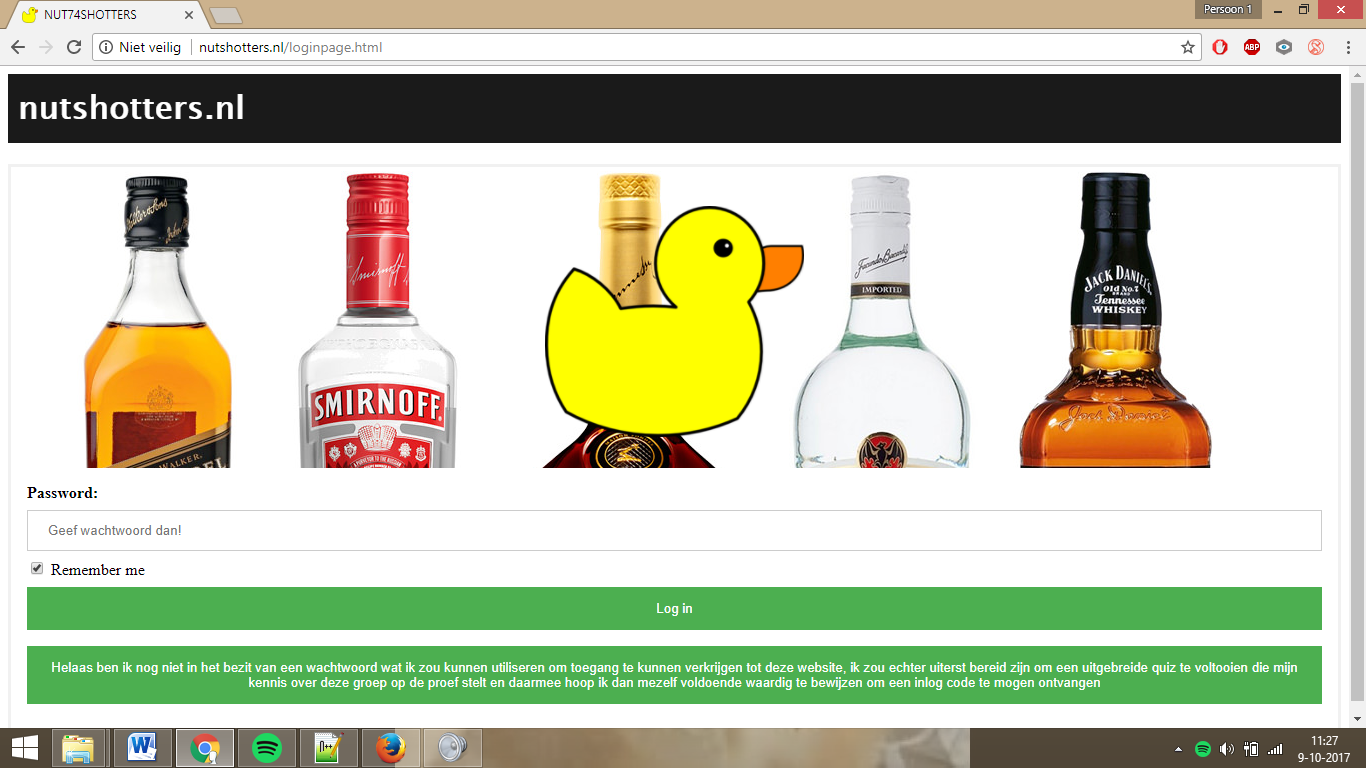
Task: Open Microsoft Word from the taskbar
Action: tap(143, 748)
